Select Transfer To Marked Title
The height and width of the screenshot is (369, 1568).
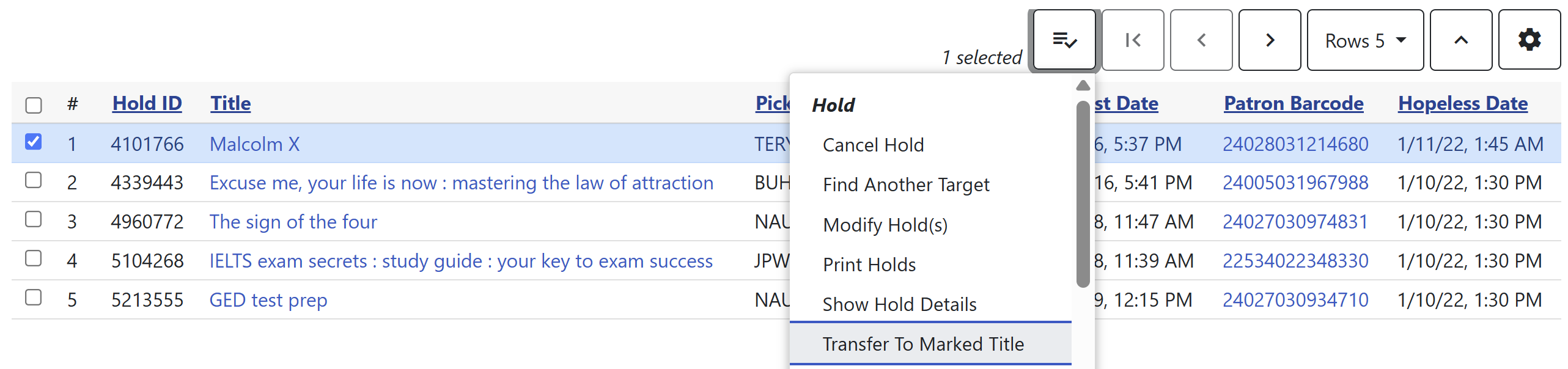click(x=923, y=343)
